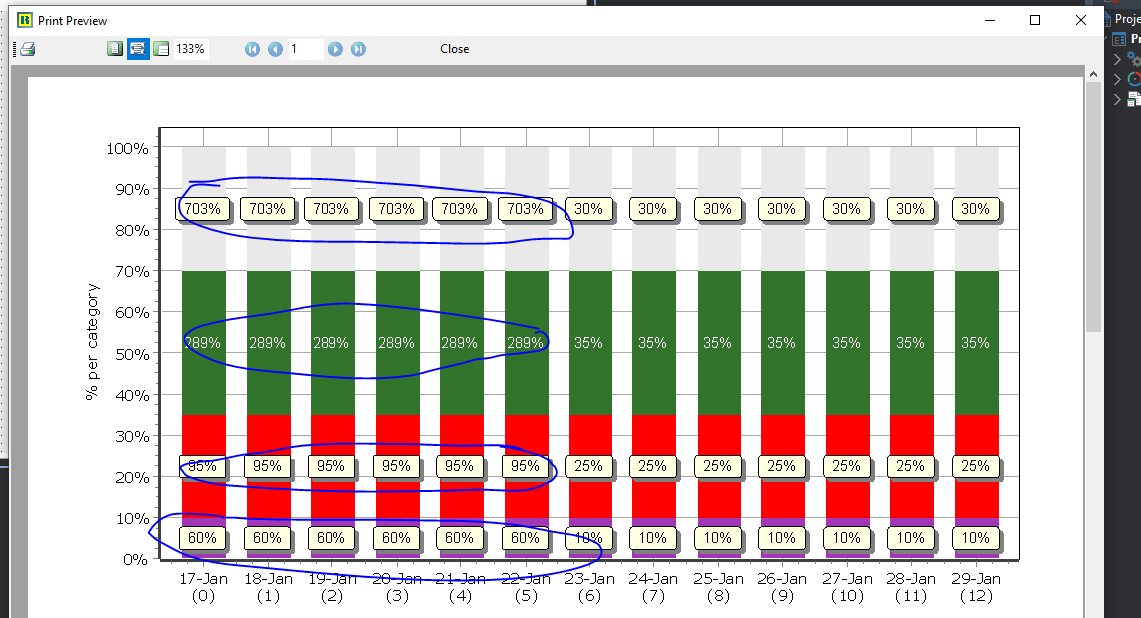Click the project form icon in background IDE tree
This screenshot has height=618, width=1141.
click(1119, 39)
